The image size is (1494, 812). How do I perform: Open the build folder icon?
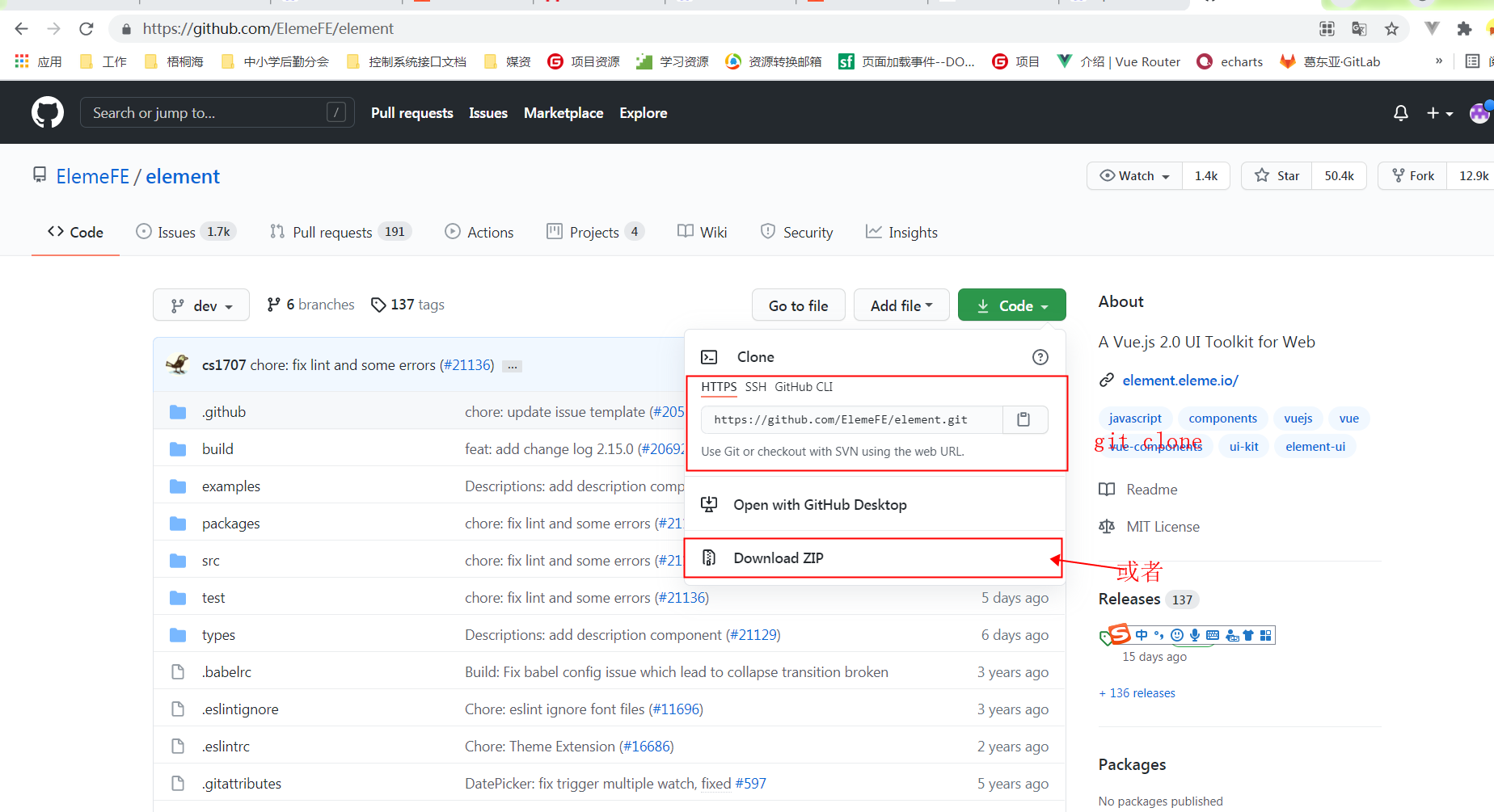coord(178,449)
